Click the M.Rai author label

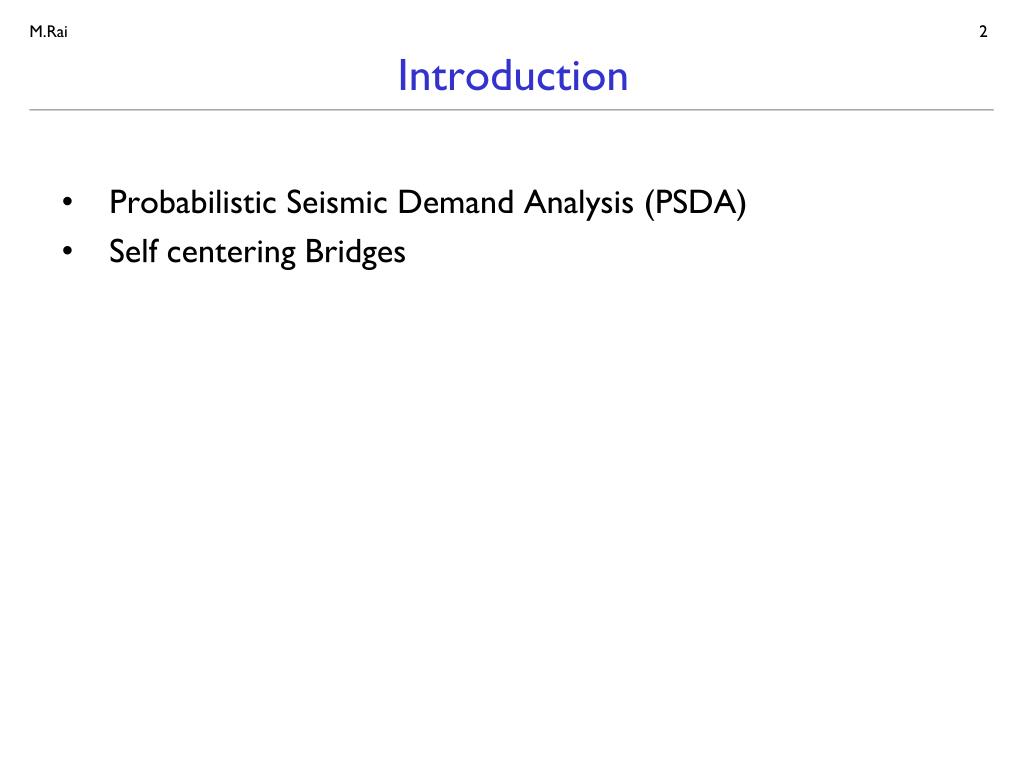tap(48, 31)
